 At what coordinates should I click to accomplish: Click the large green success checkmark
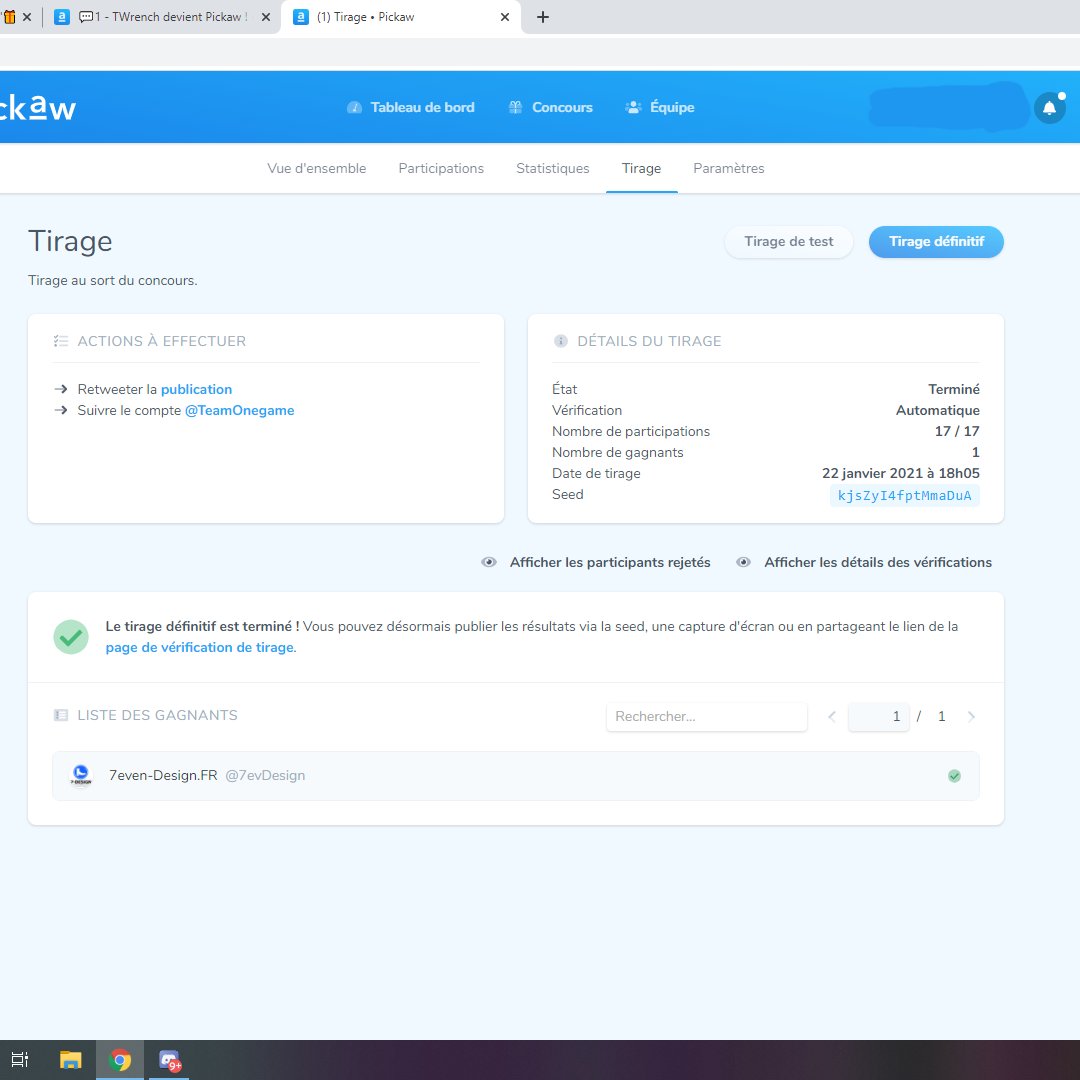pos(71,637)
